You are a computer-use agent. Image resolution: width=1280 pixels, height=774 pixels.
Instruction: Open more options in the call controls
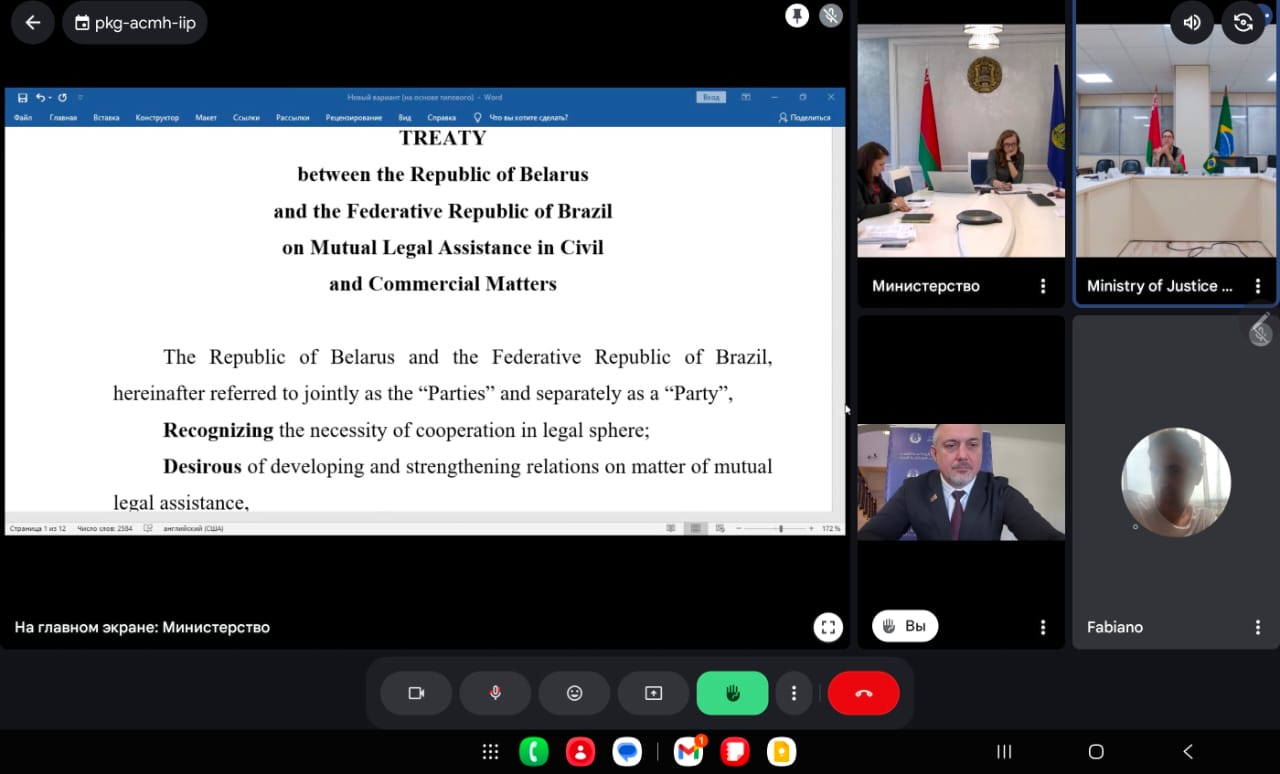coord(794,693)
